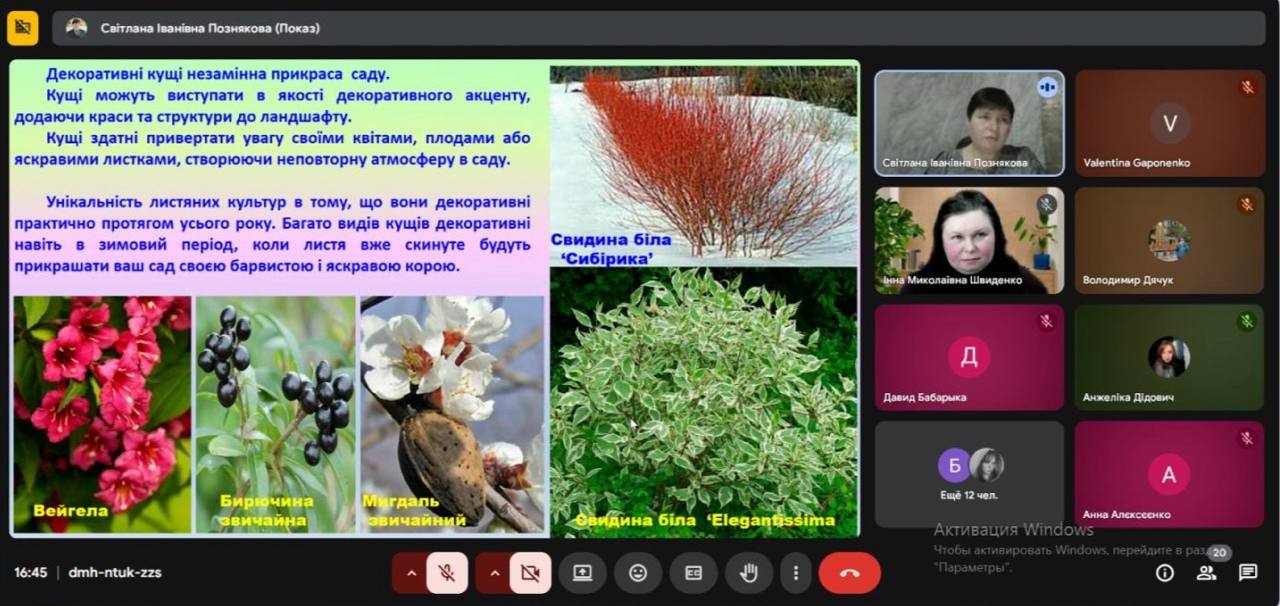Screen dimensions: 1280x606
Task: Open the three-dot more options menu
Action: 796,573
